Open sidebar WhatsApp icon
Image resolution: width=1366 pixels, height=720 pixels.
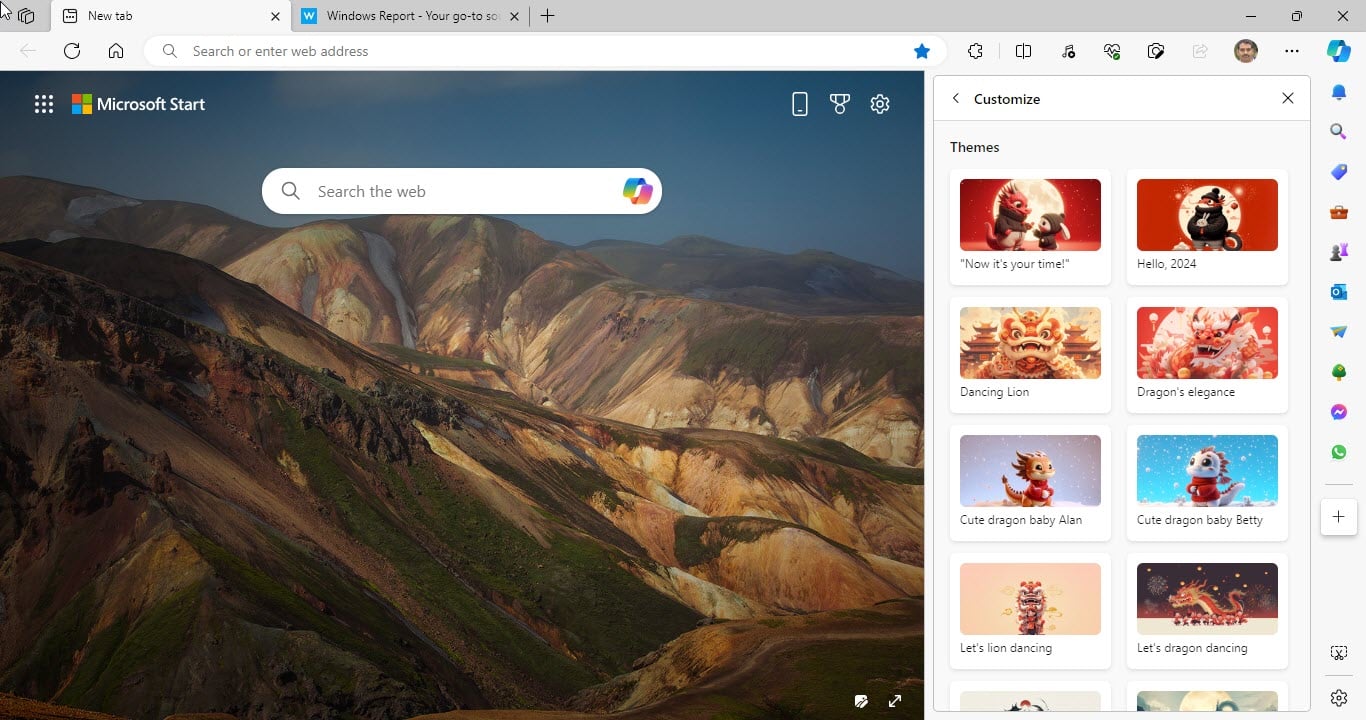pyautogui.click(x=1339, y=452)
